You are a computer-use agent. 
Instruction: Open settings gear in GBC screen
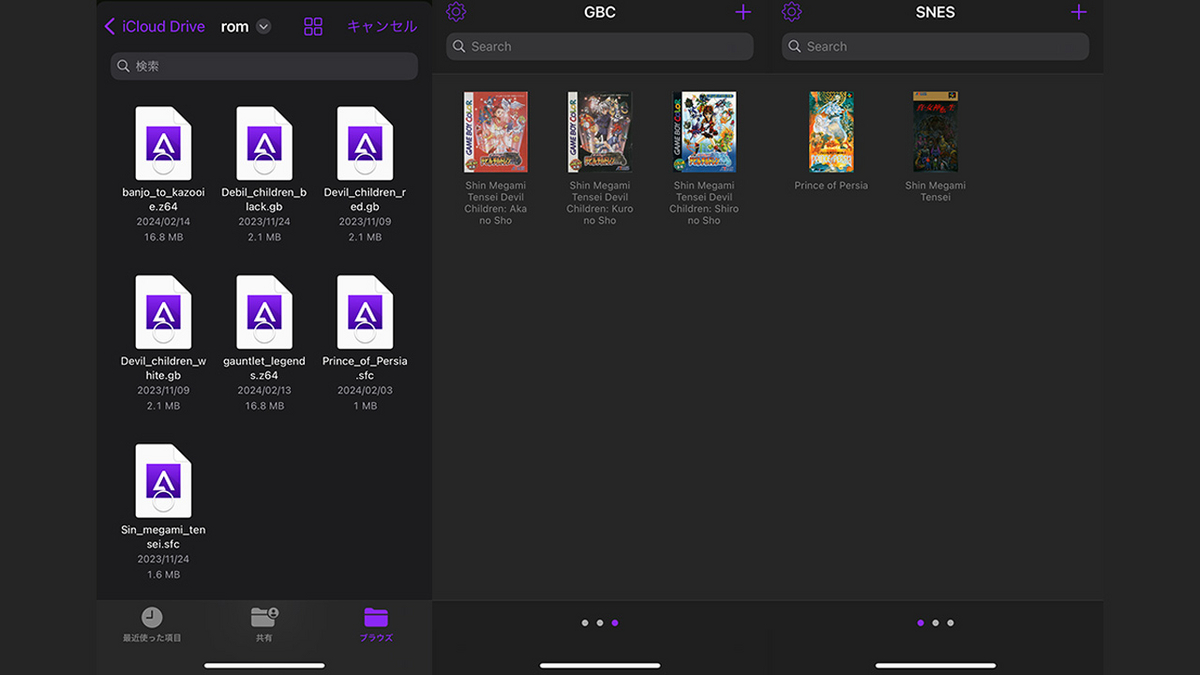tap(456, 12)
